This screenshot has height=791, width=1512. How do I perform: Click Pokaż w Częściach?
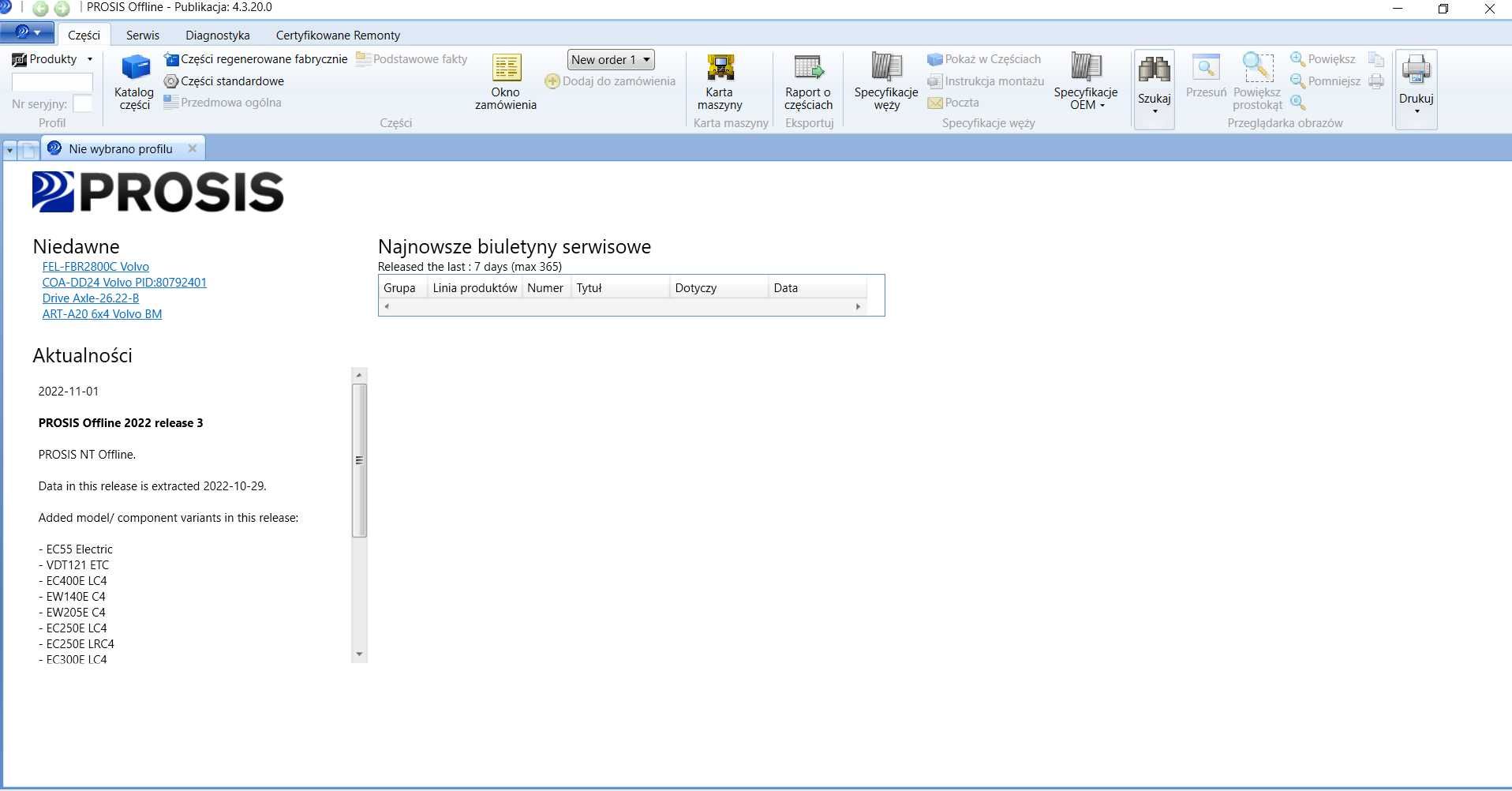(x=984, y=59)
